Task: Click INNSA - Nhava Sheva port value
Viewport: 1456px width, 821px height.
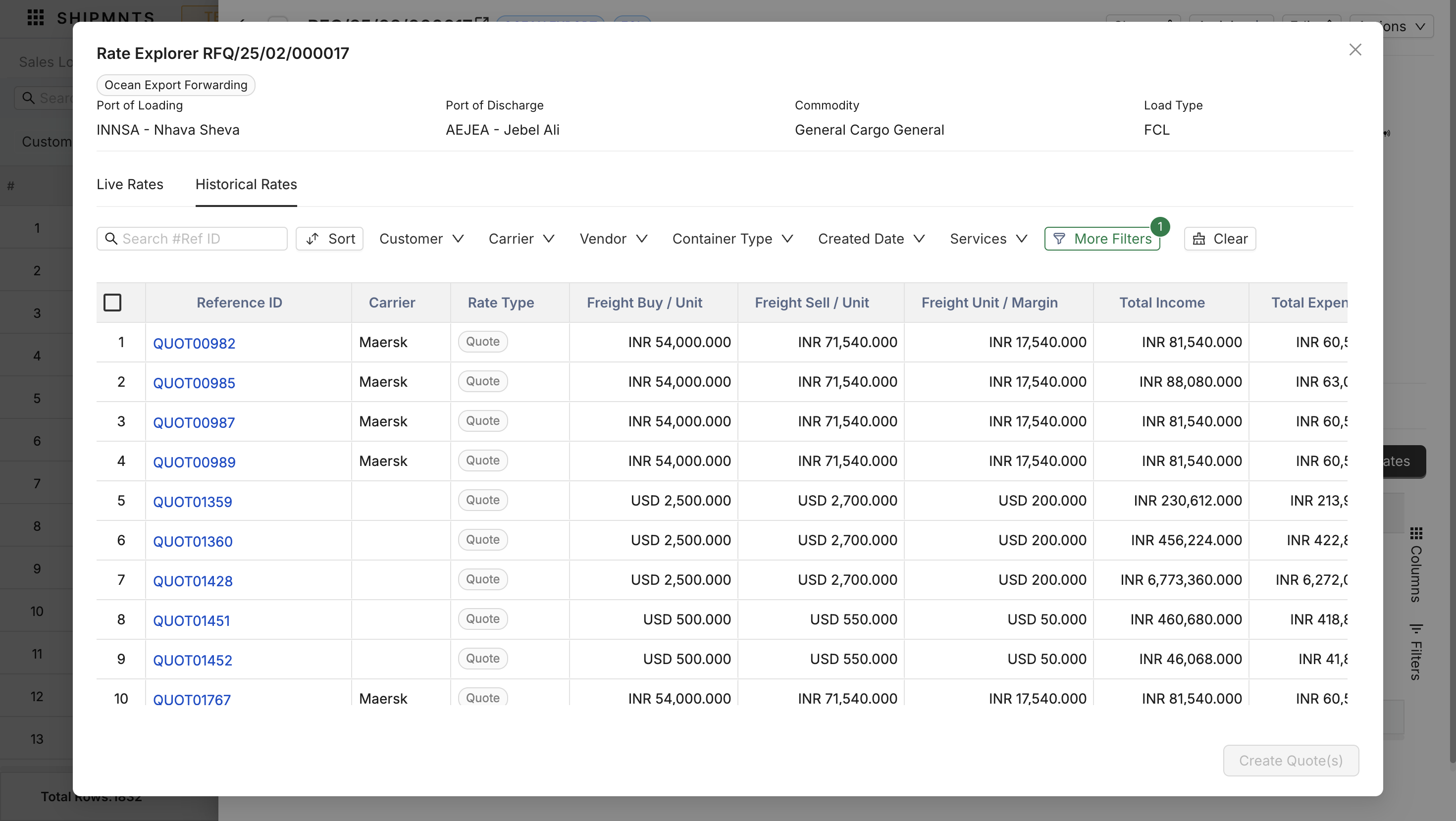Action: [x=168, y=129]
